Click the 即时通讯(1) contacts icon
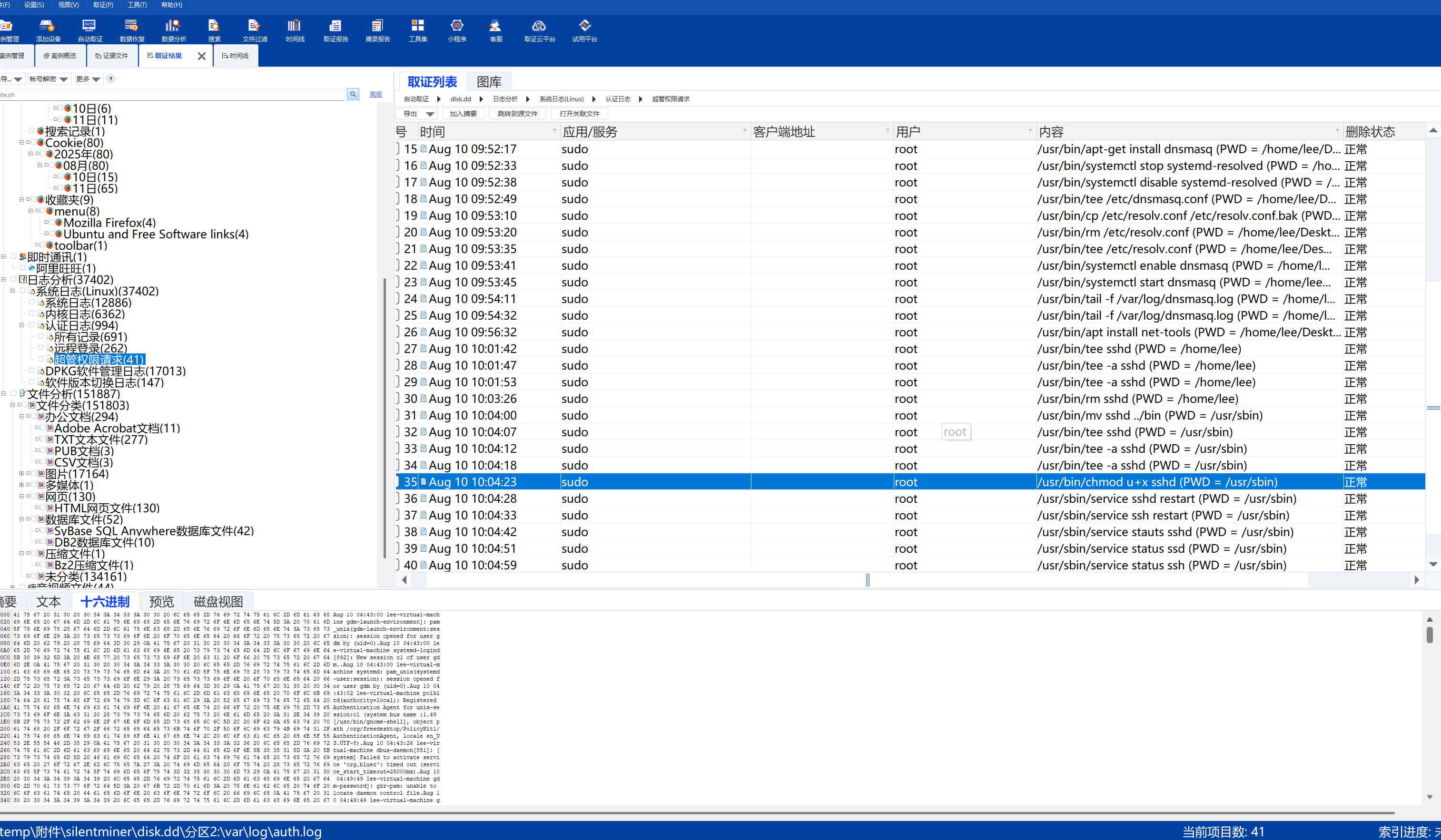This screenshot has height=840, width=1441. tap(23, 256)
